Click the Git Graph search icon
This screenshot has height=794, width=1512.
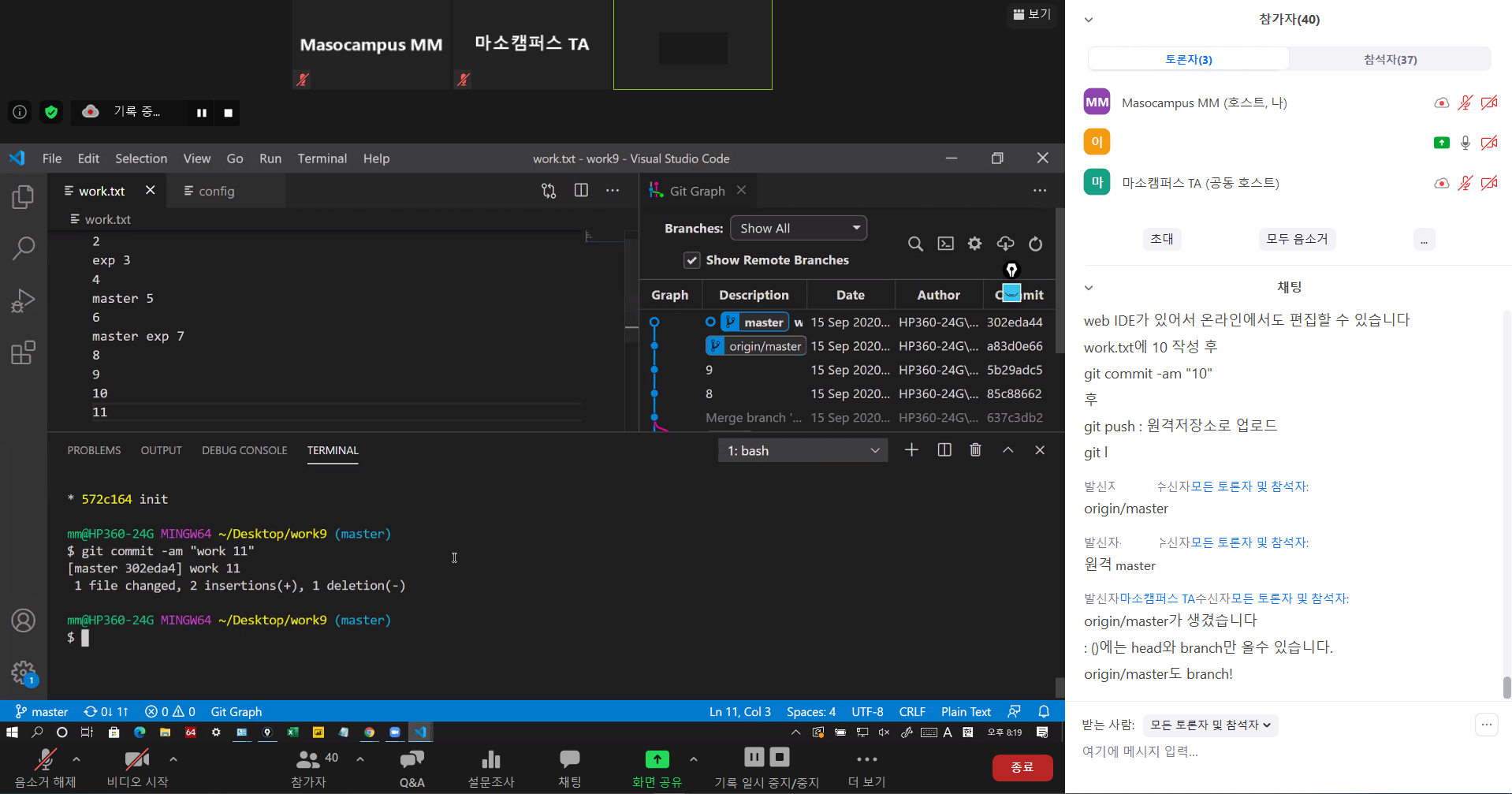(x=914, y=244)
